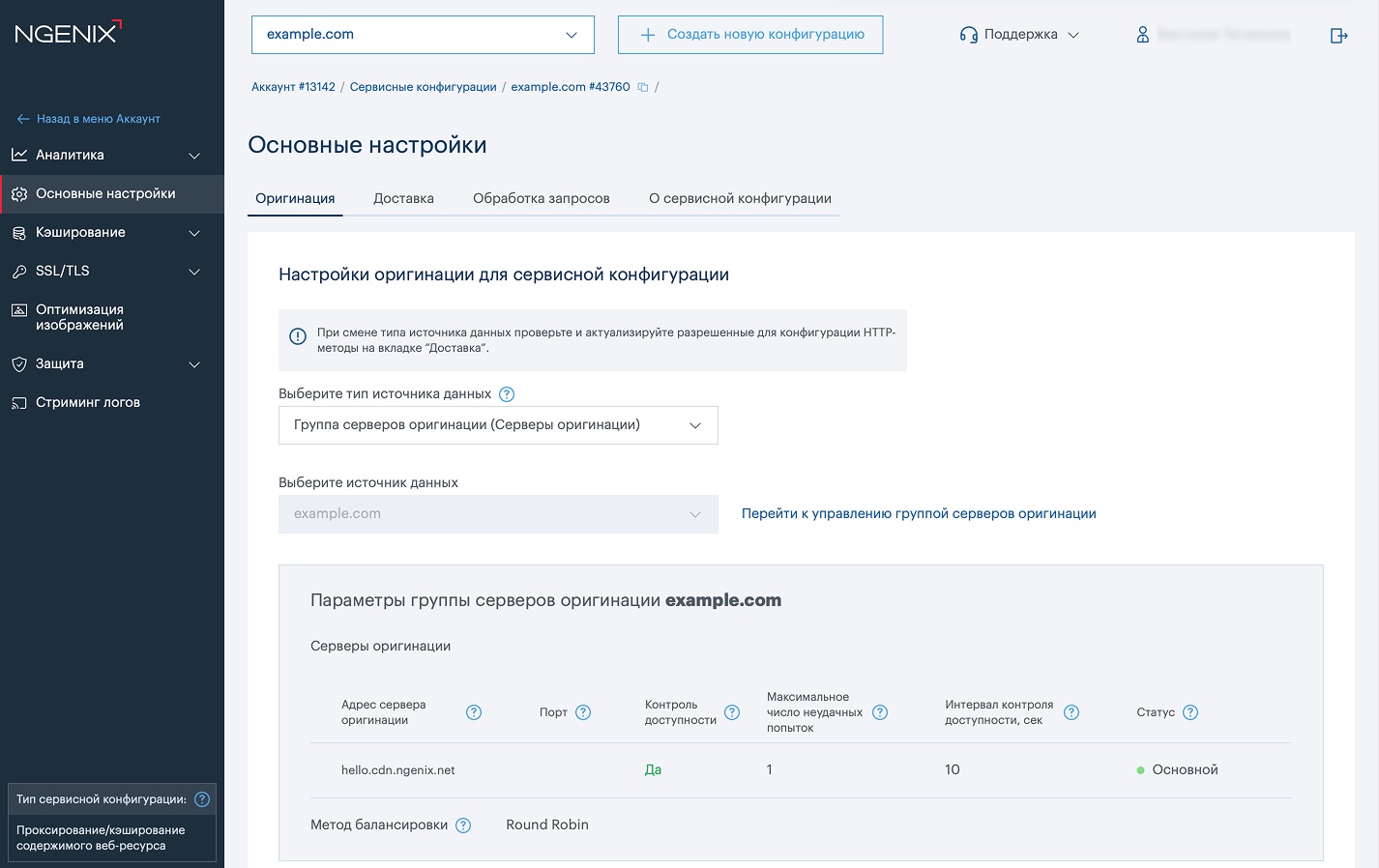Viewport: 1379px width, 868px height.
Task: Open the data source type dropdown
Action: pos(498,425)
